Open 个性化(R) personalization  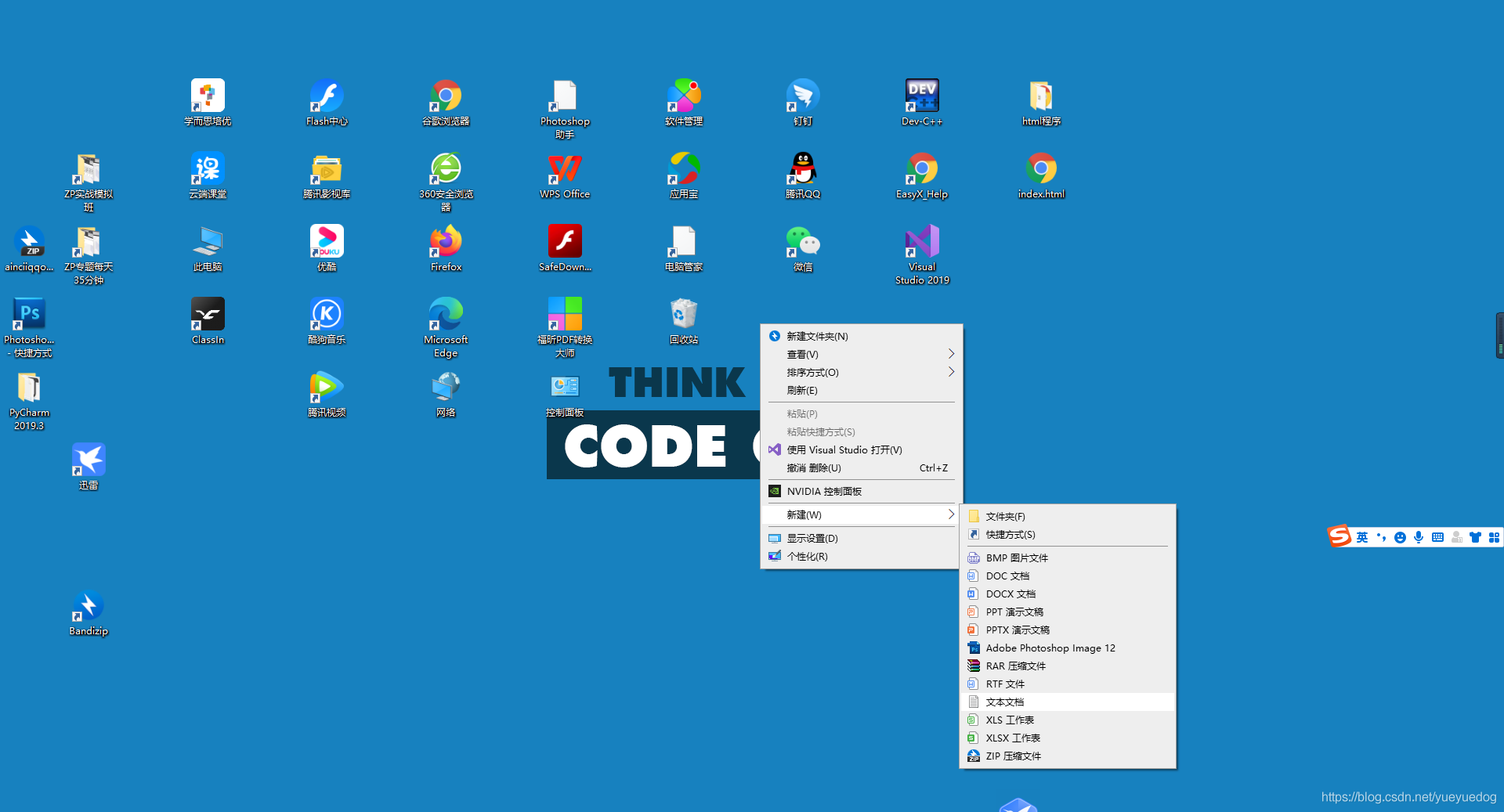pyautogui.click(x=861, y=557)
